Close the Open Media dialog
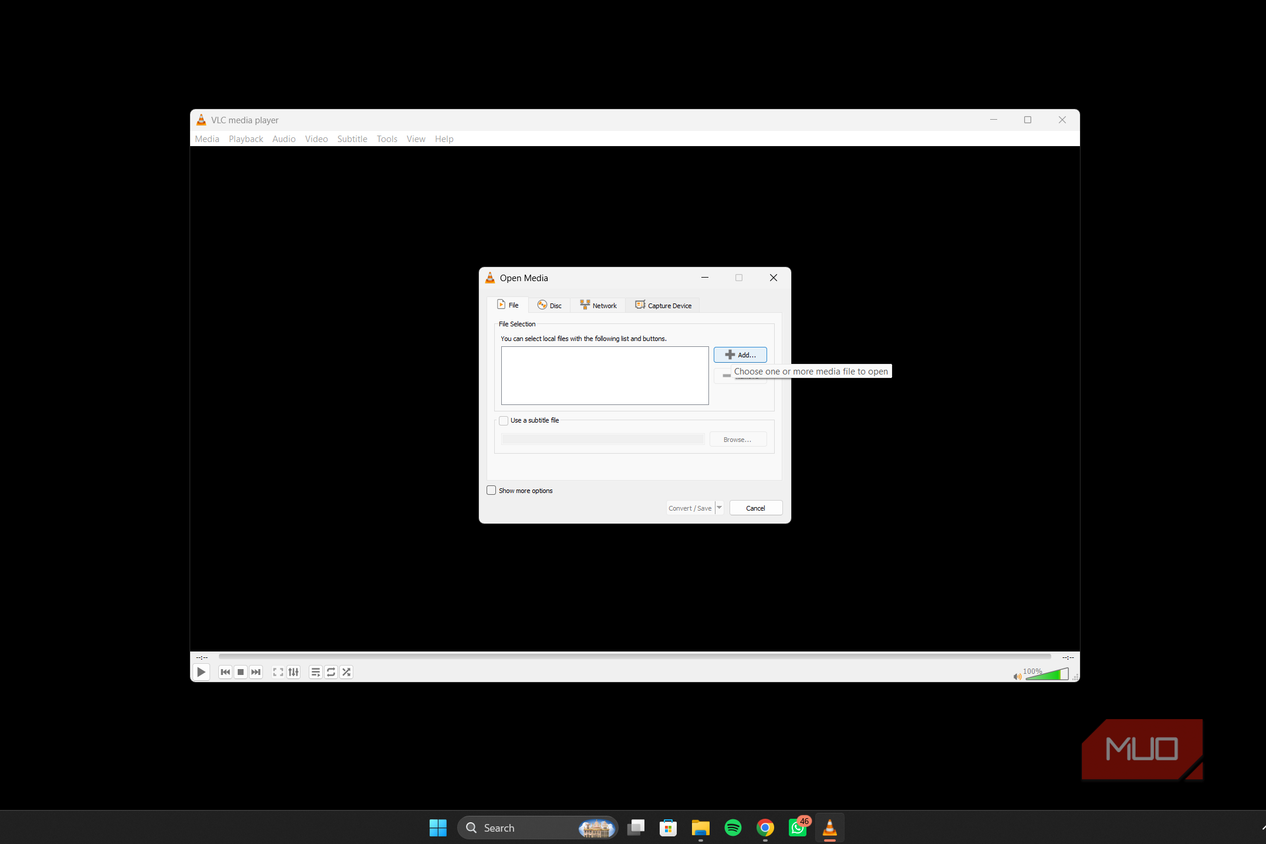The image size is (1266, 844). point(773,278)
